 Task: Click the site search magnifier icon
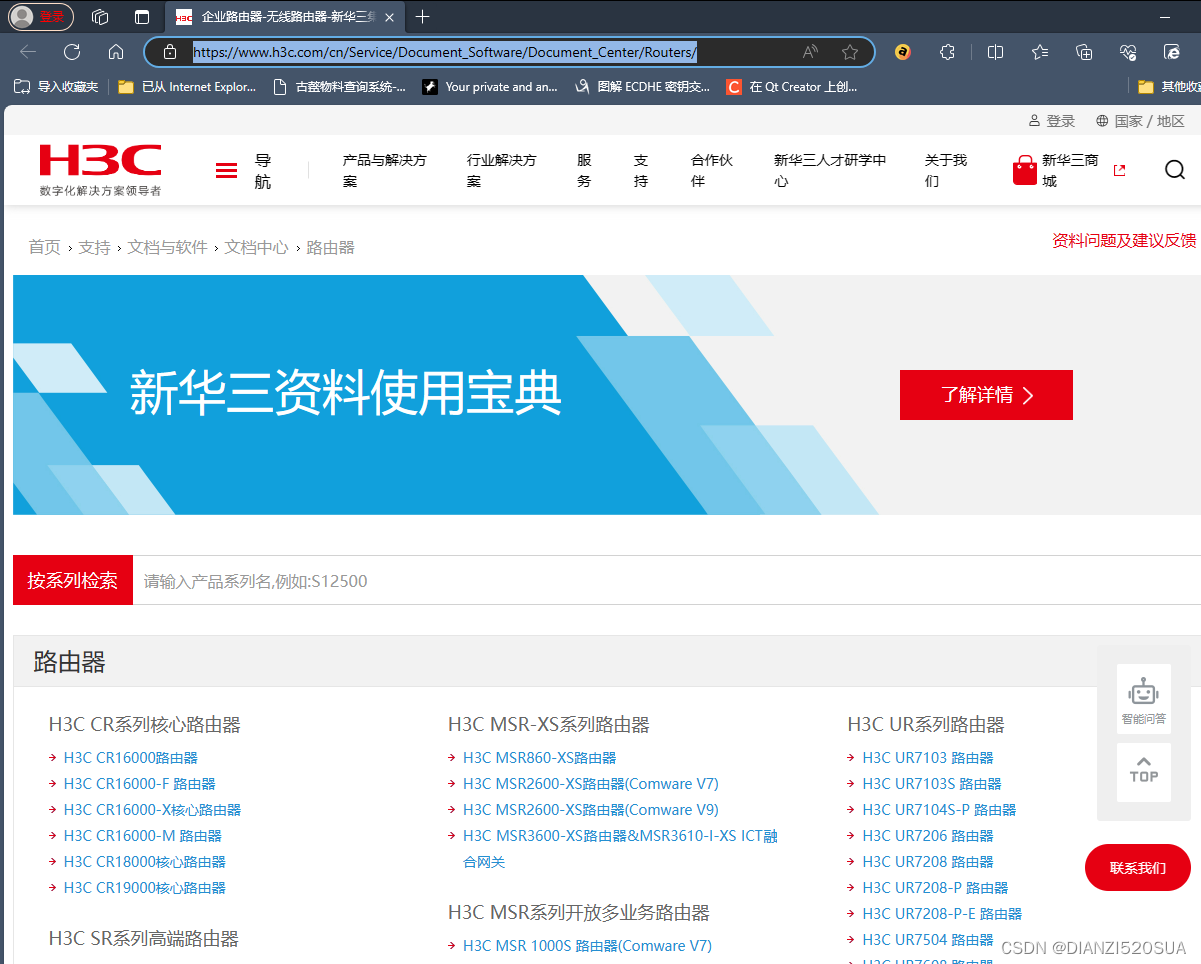[1175, 170]
